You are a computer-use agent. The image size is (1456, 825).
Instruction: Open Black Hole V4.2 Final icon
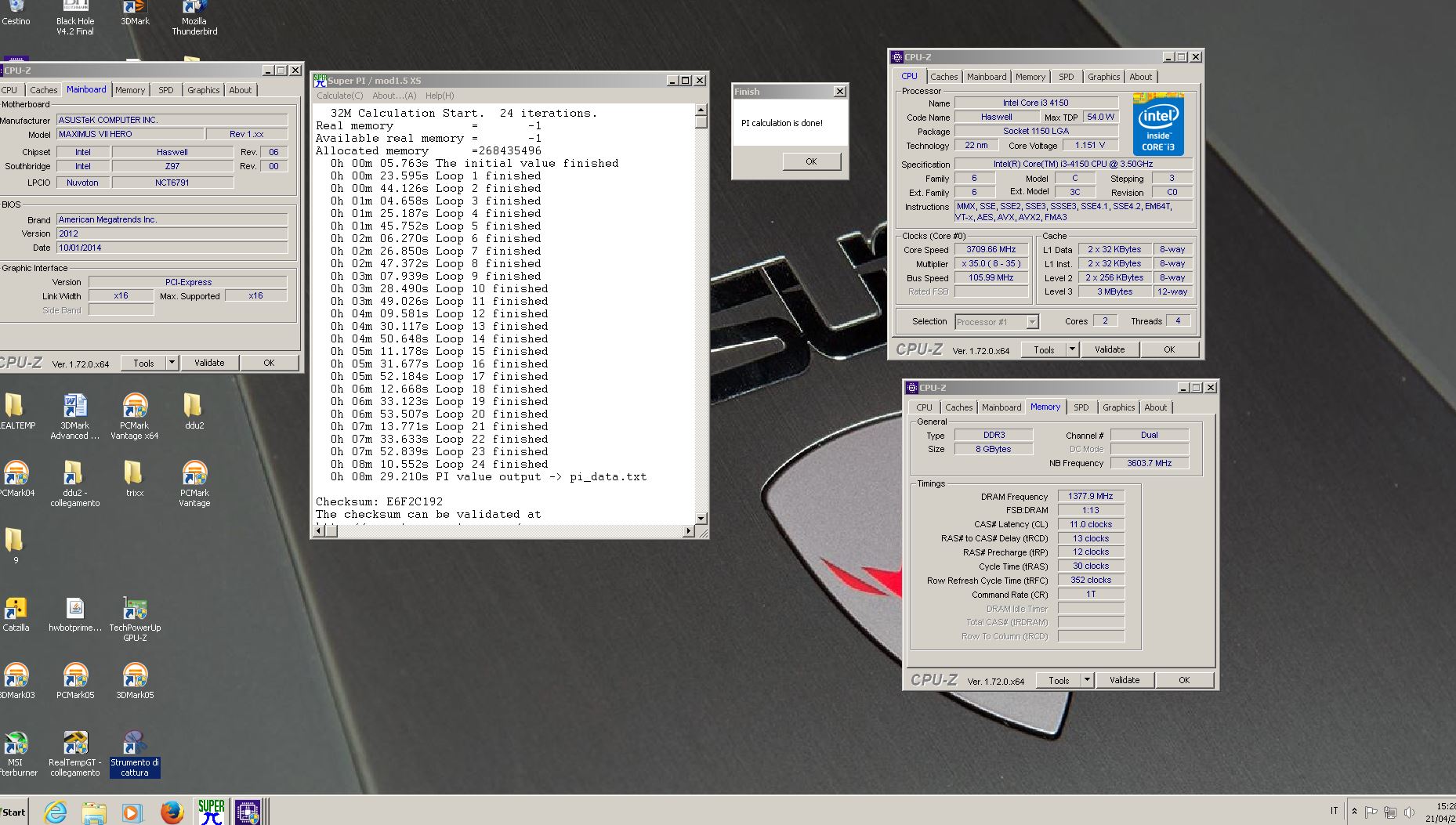[74, 17]
